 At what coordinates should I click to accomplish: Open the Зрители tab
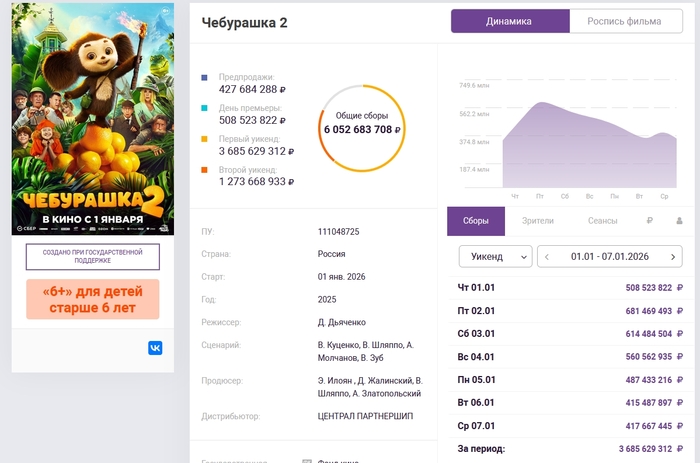[x=538, y=221]
